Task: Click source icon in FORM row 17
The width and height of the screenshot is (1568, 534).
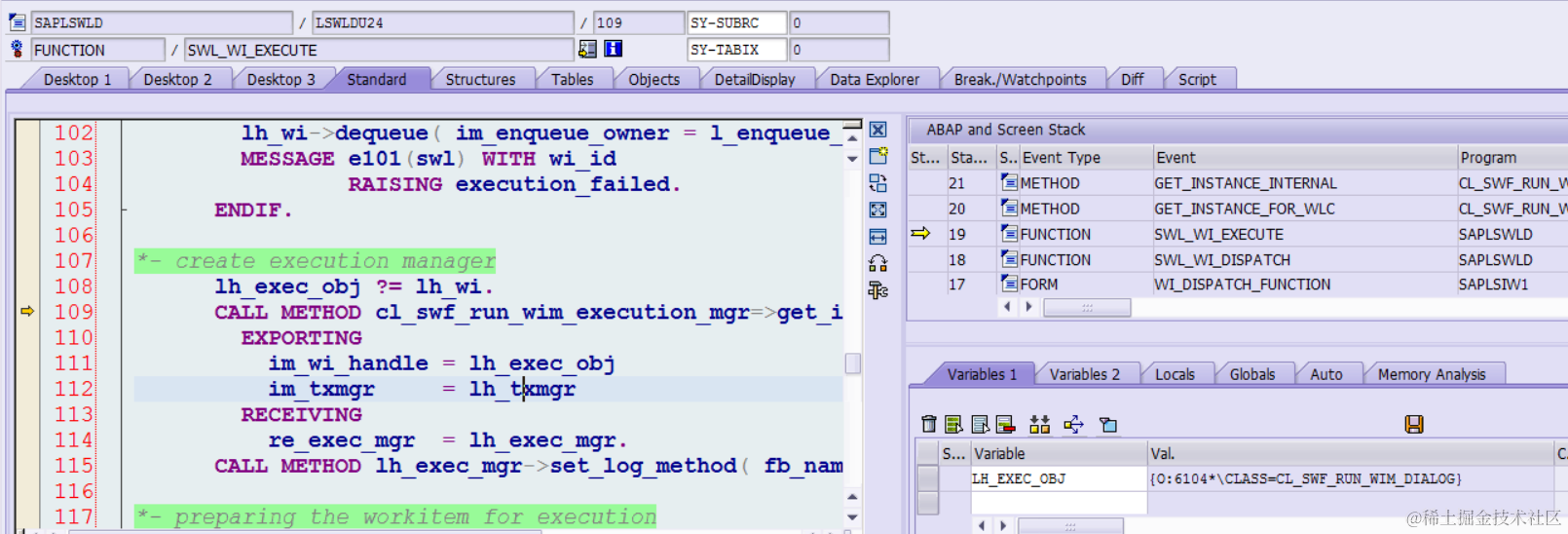Action: 1009,284
